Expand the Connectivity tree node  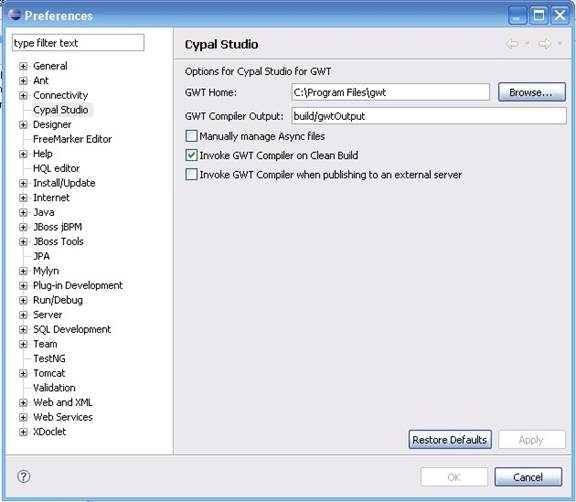(x=23, y=95)
